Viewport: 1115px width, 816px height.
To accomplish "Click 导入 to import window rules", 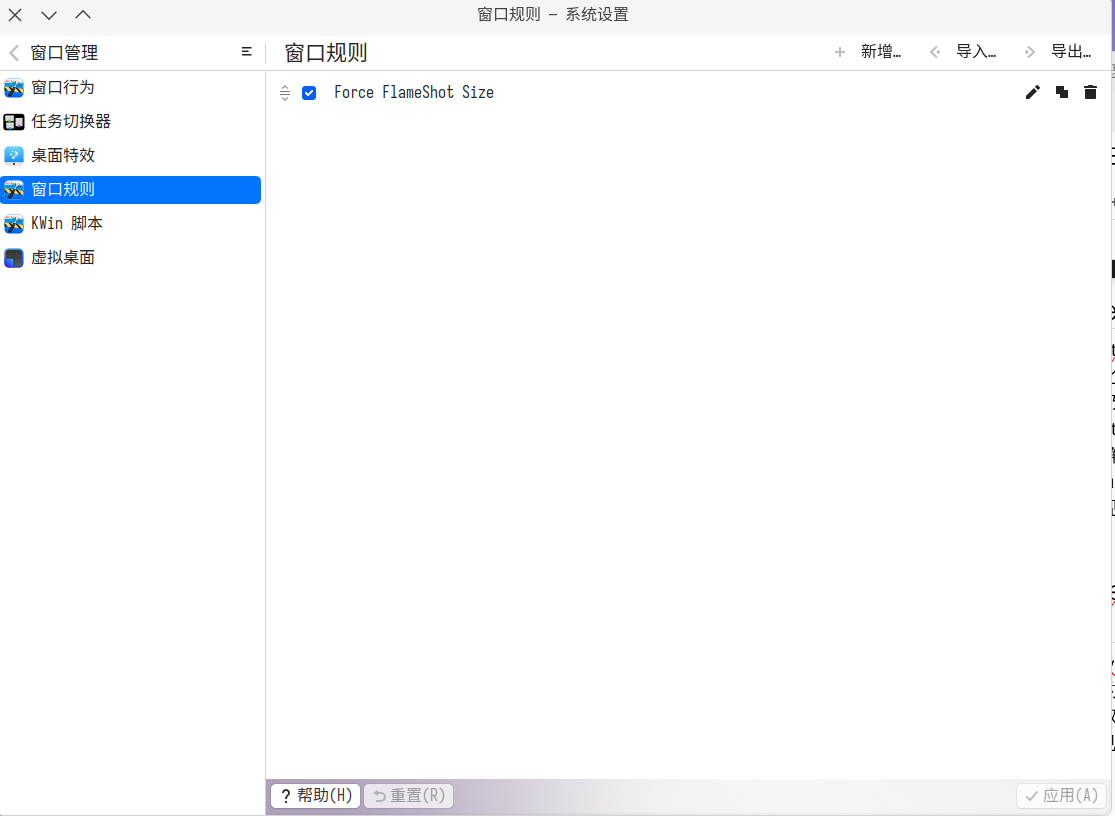I will pyautogui.click(x=964, y=52).
